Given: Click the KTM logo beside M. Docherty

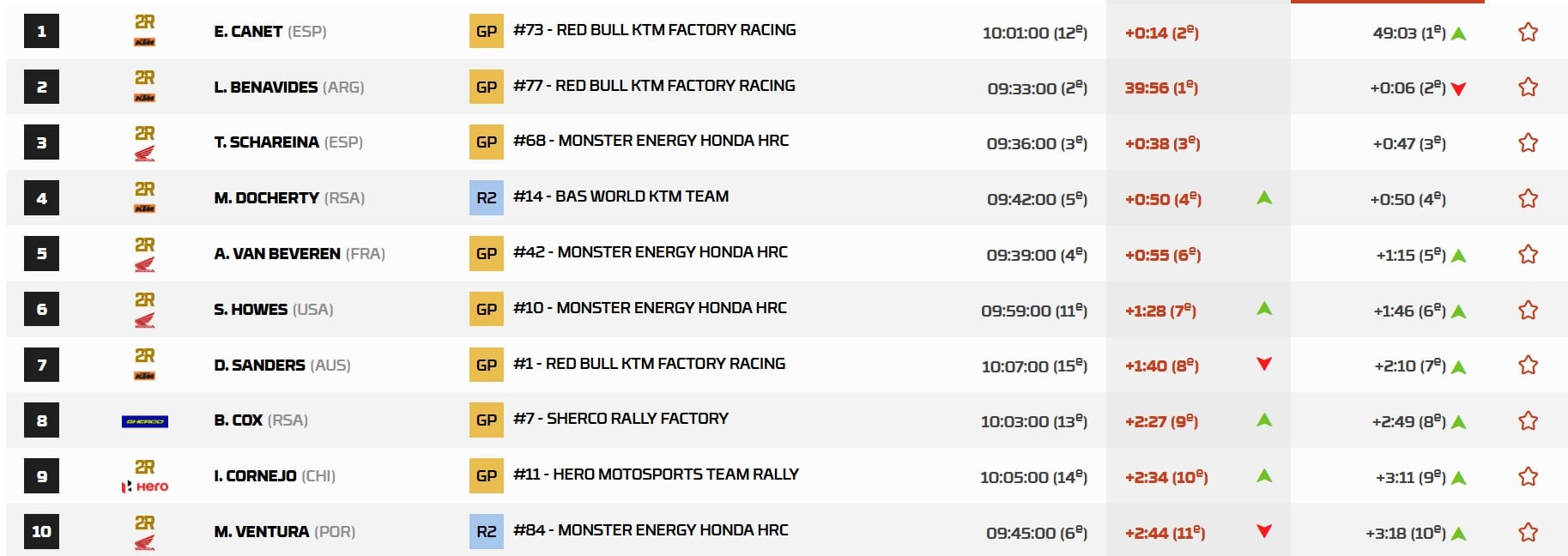Looking at the screenshot, I should point(144,208).
